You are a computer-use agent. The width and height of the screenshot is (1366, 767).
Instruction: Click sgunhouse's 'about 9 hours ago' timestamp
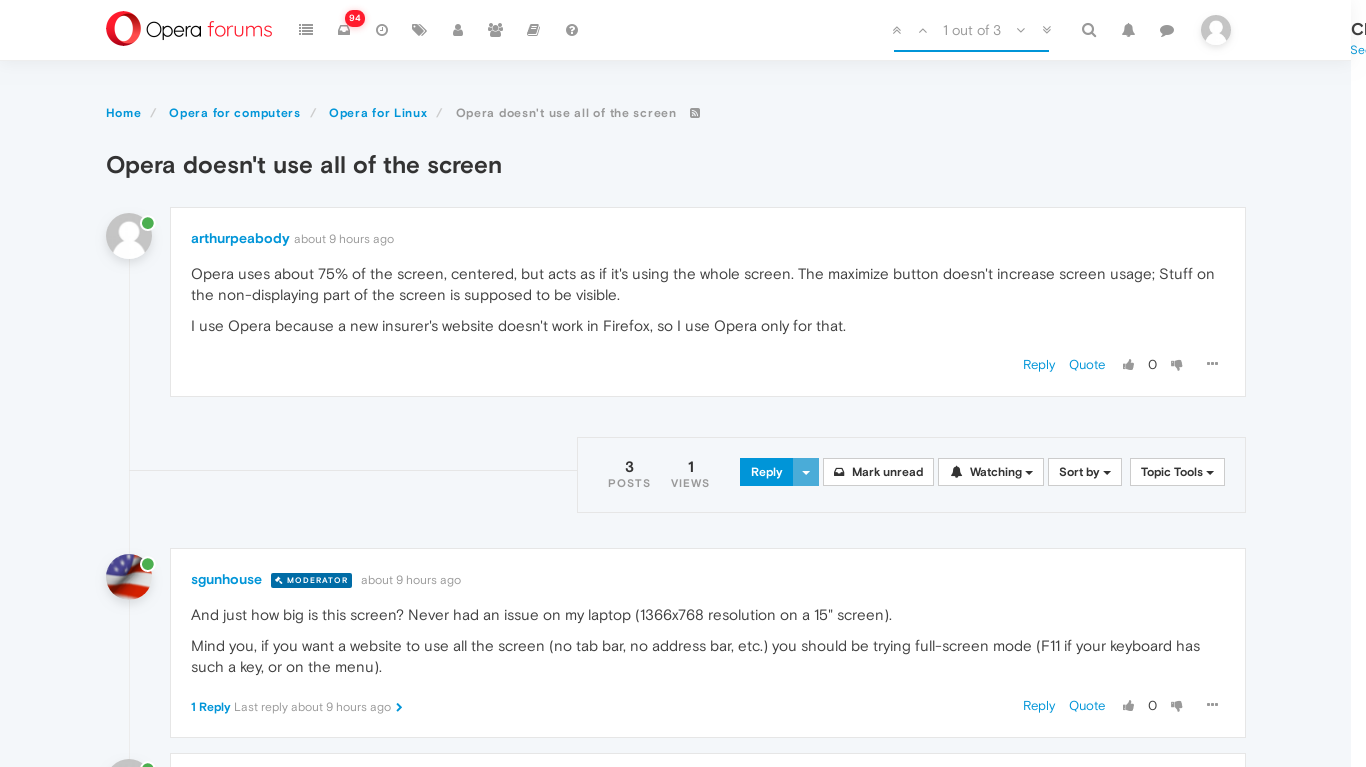tap(411, 580)
